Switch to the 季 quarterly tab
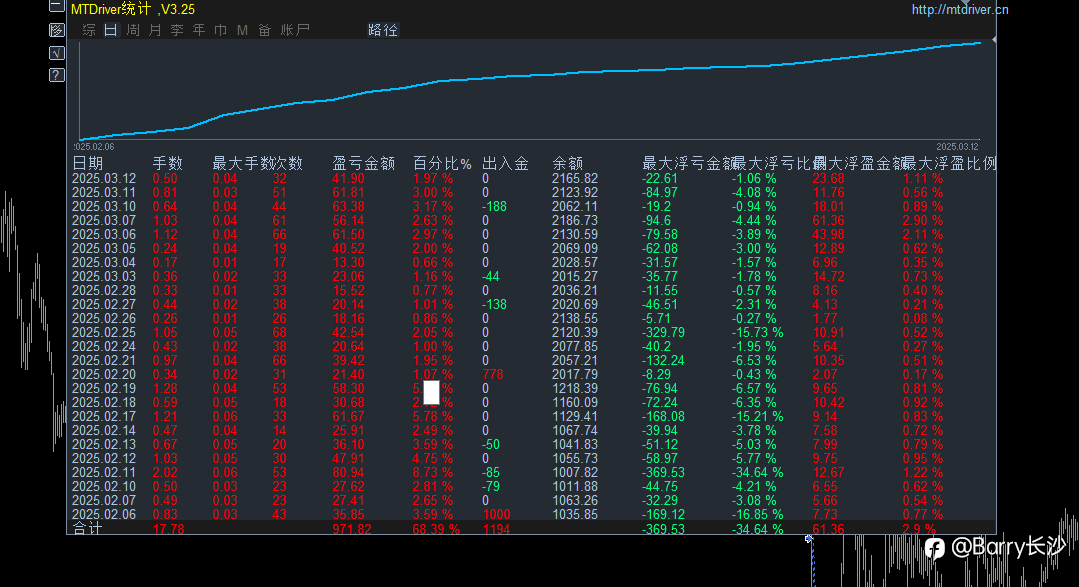1079x587 pixels. click(x=177, y=30)
